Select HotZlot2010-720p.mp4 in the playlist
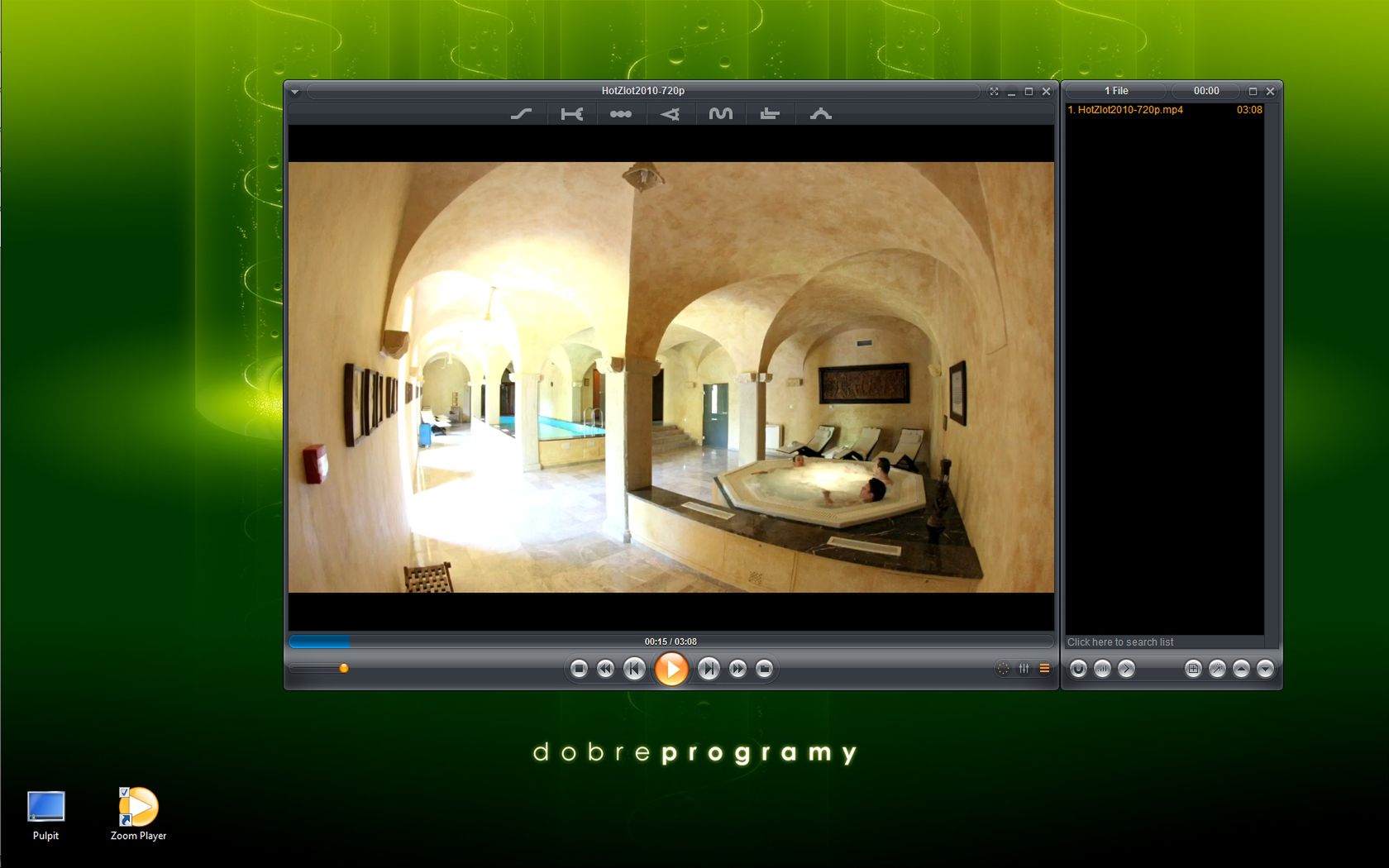 (1164, 110)
